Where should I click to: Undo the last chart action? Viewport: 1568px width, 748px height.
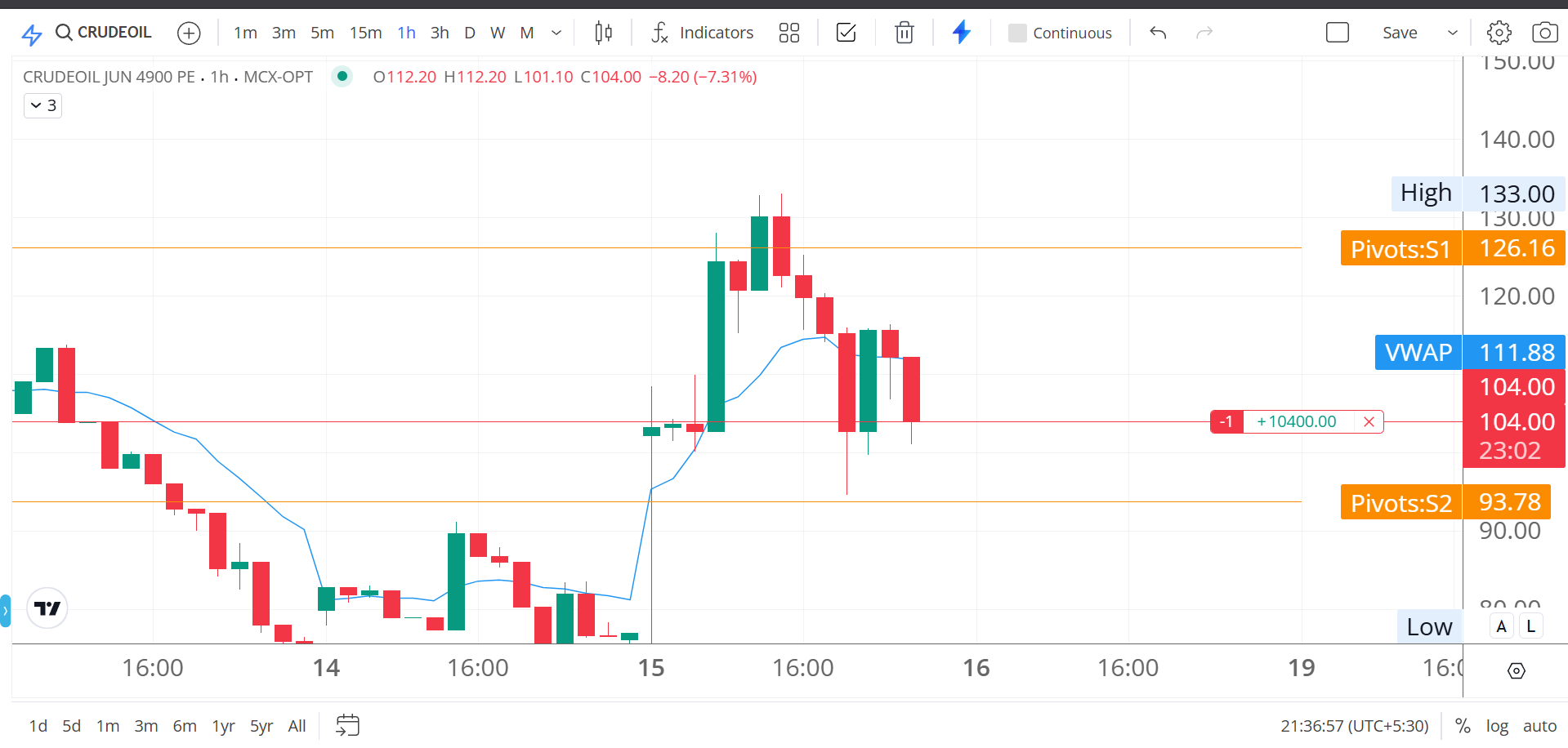[1158, 33]
